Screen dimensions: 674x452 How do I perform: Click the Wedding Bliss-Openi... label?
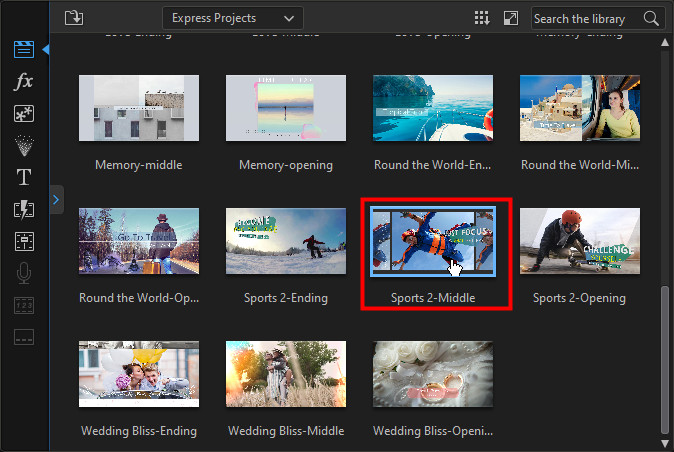pyautogui.click(x=433, y=431)
